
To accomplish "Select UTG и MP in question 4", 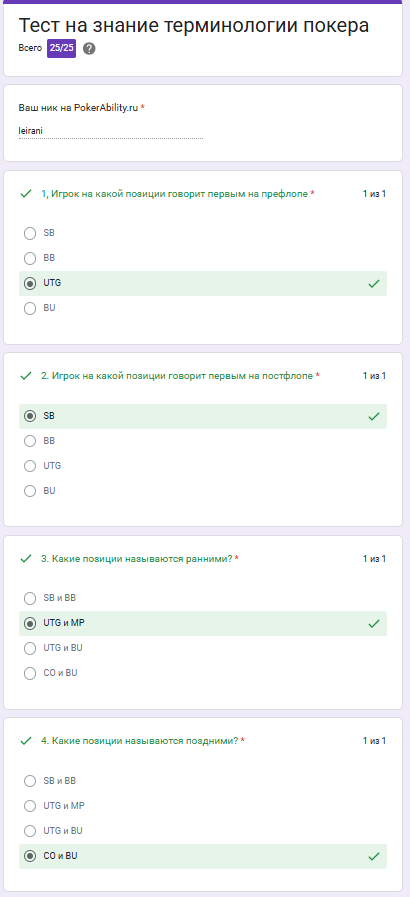I will (30, 806).
